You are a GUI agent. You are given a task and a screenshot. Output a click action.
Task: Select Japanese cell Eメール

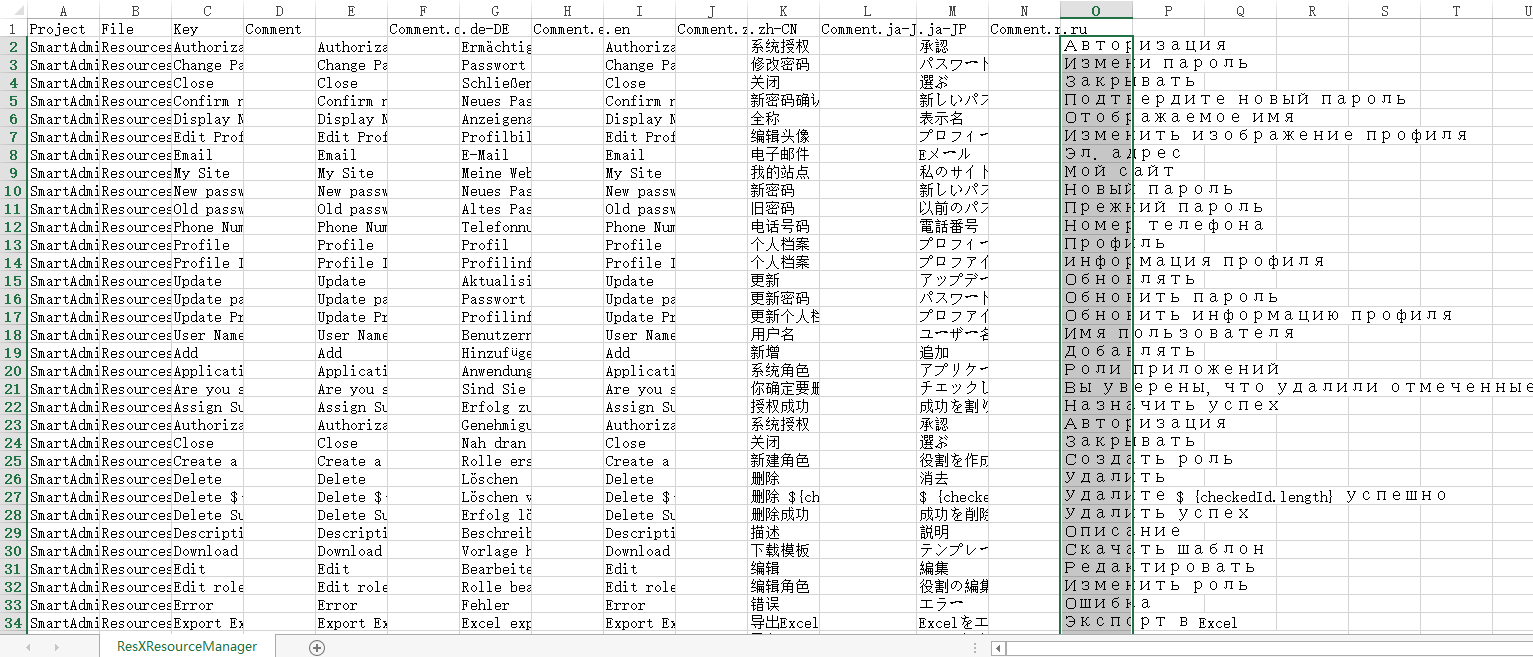point(952,155)
